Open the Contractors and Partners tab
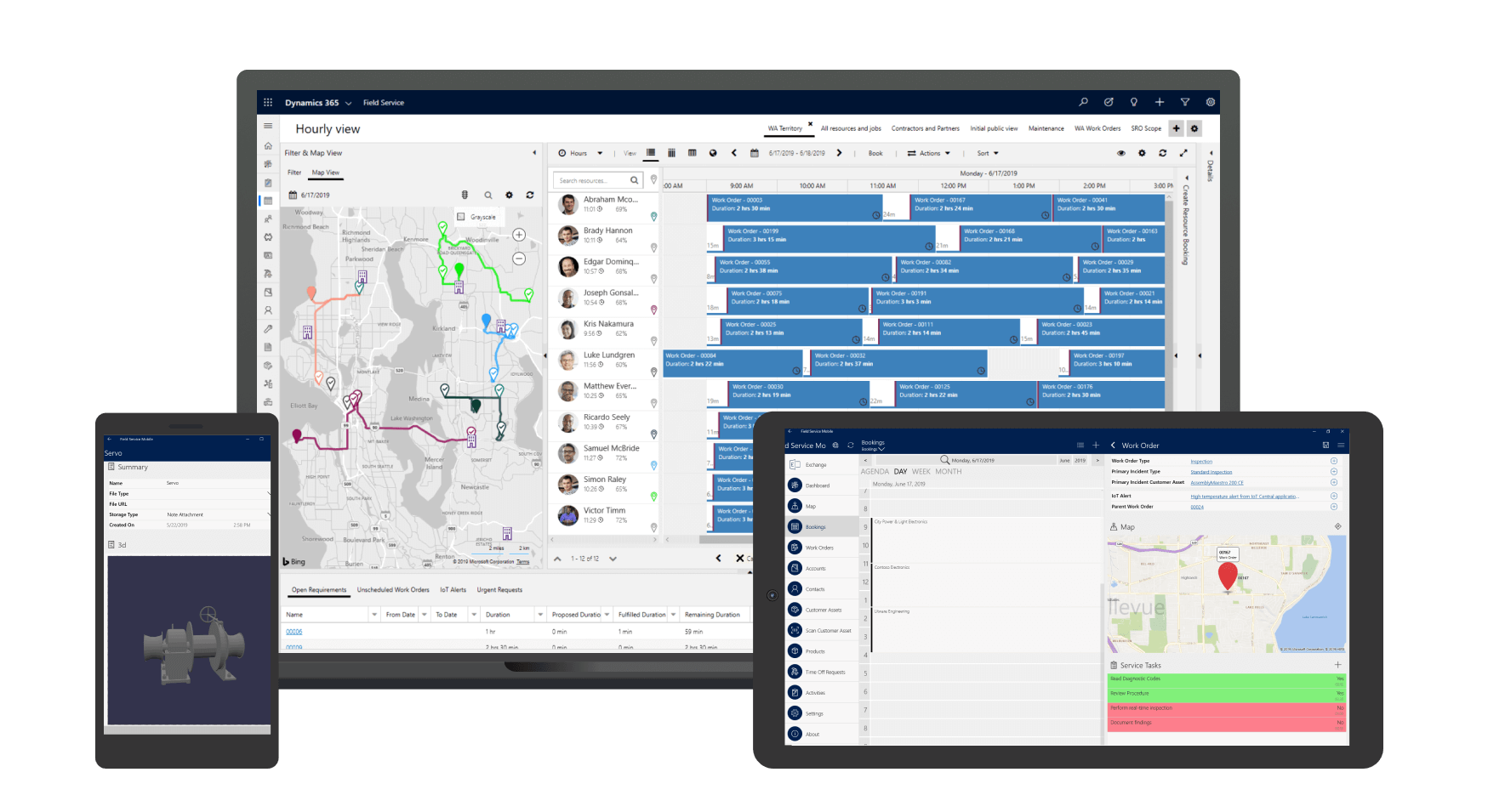 click(925, 128)
